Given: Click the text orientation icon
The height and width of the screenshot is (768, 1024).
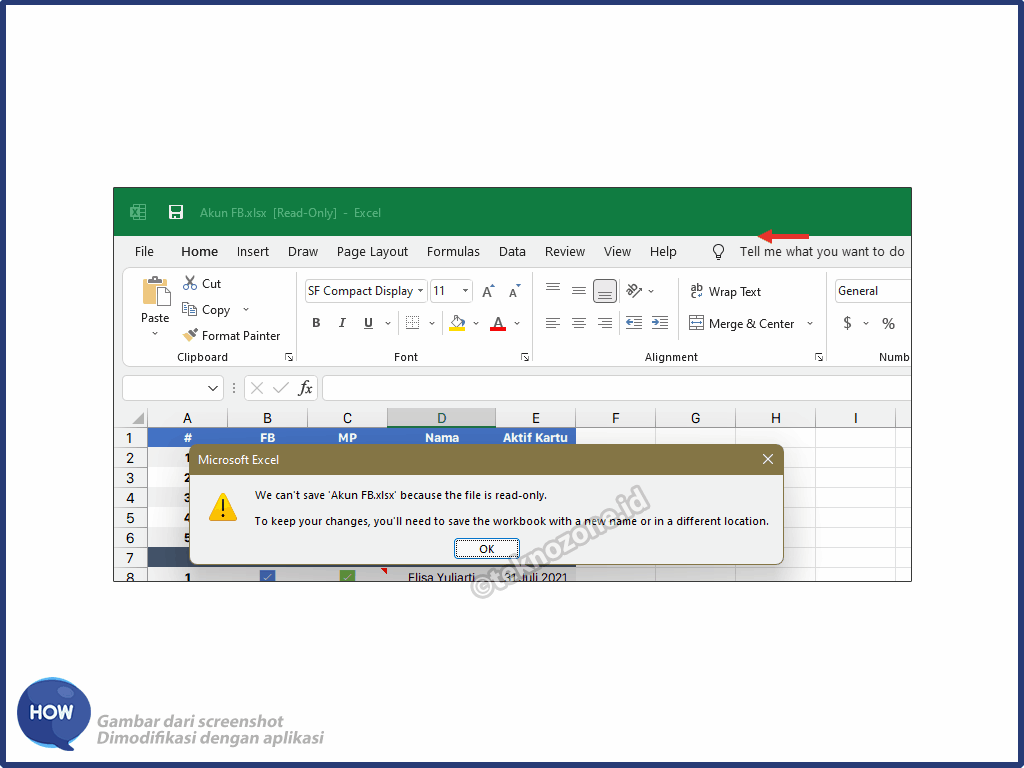Looking at the screenshot, I should pyautogui.click(x=634, y=291).
